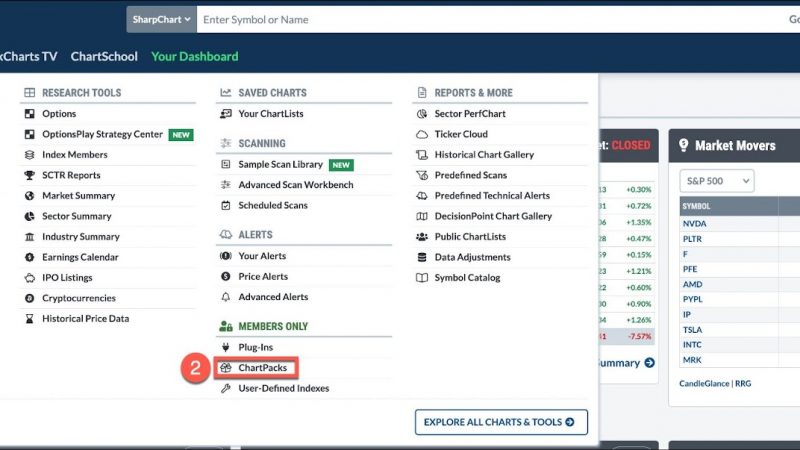This screenshot has height=450, width=800.
Task: Open the AMD symbol link
Action: tap(692, 284)
